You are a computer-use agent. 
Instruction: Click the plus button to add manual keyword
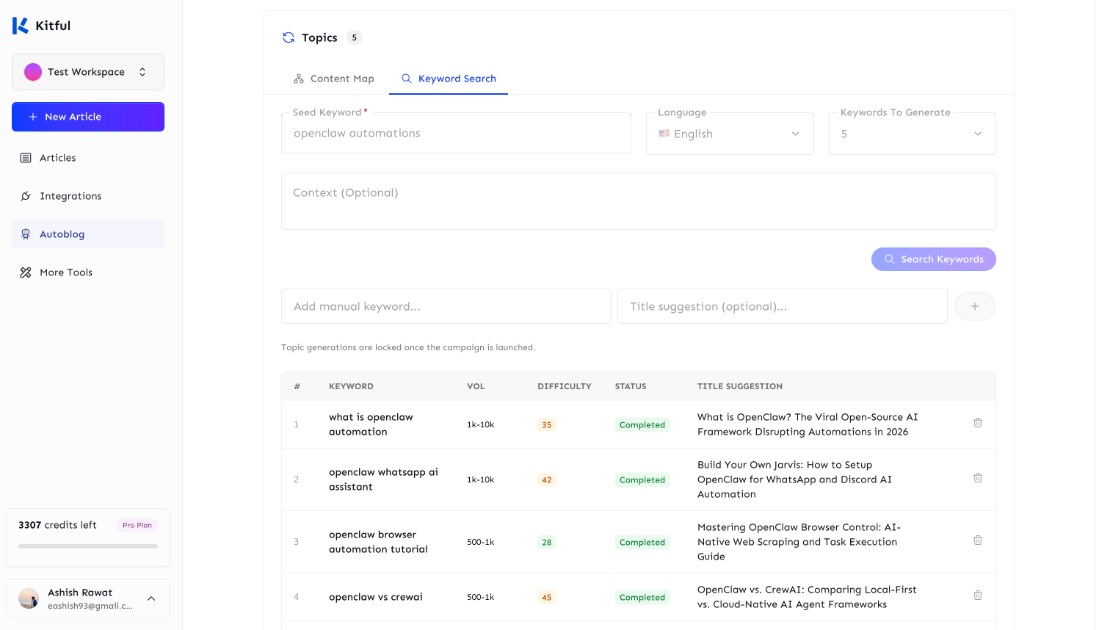click(974, 306)
